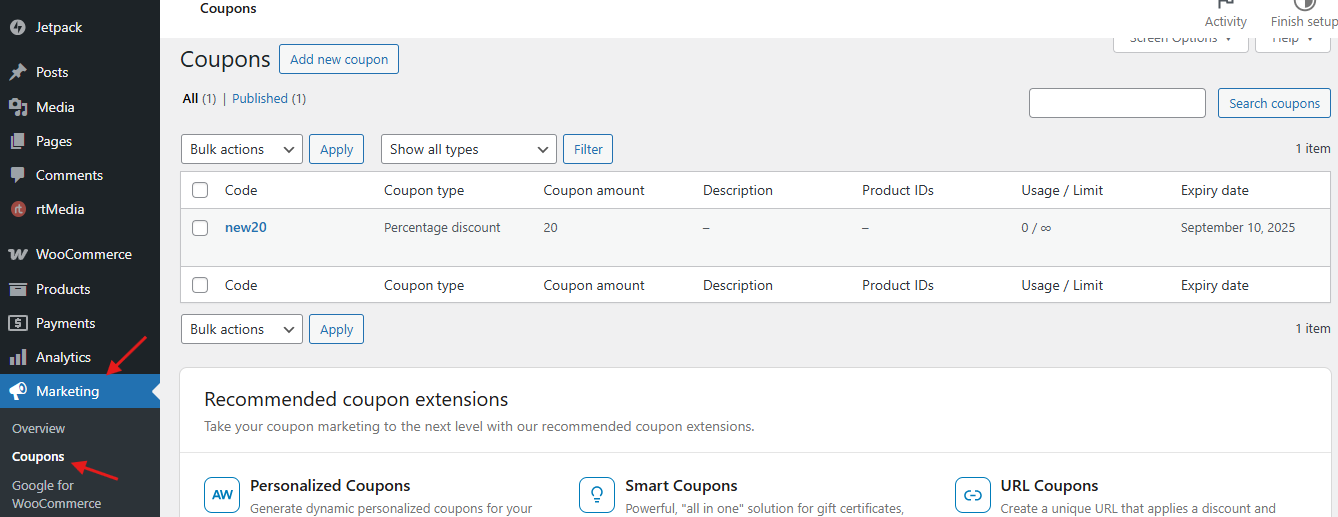The image size is (1338, 517).
Task: Click the Marketing megaphone icon
Action: 18,391
